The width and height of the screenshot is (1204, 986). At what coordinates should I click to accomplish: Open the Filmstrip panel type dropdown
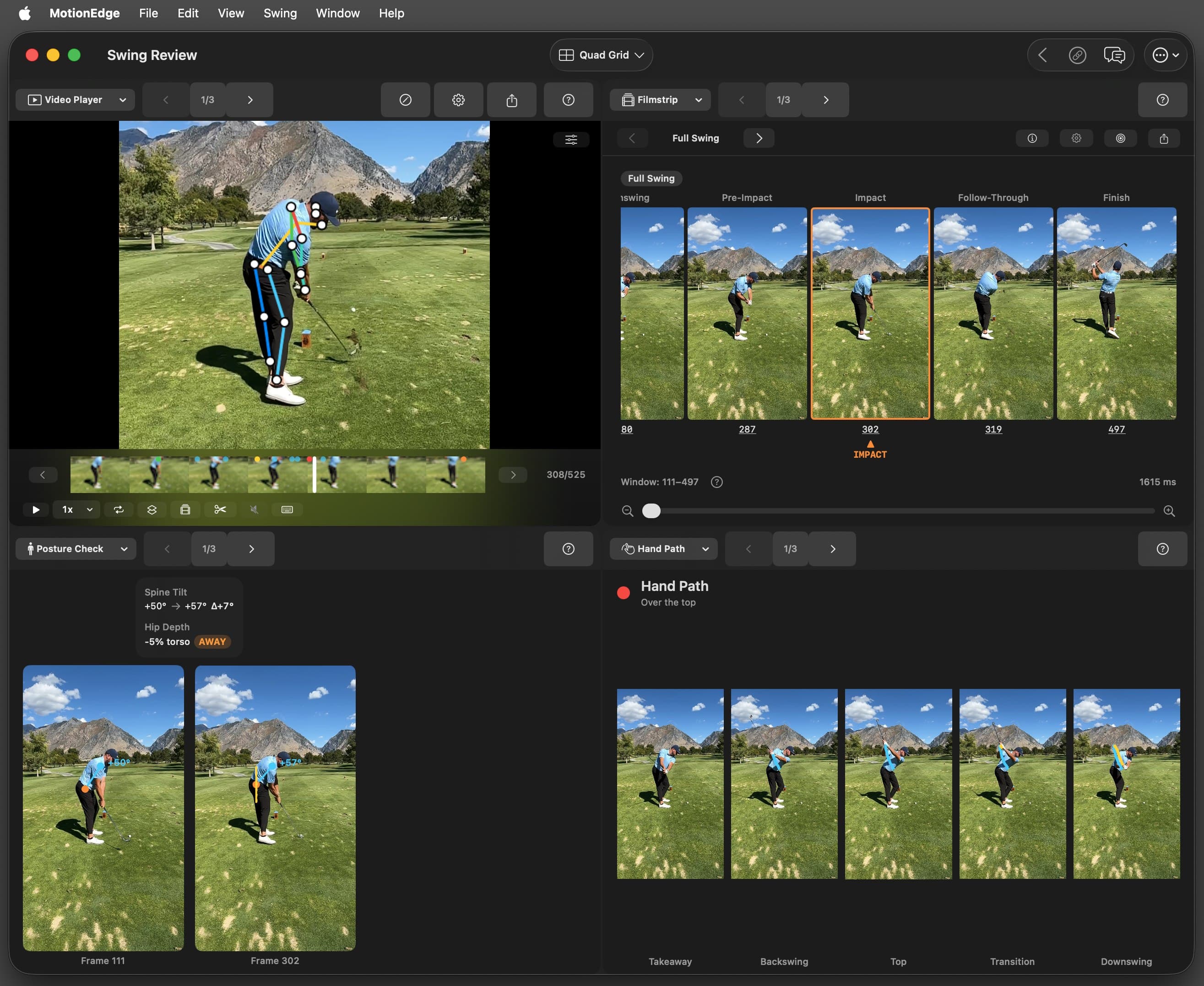[x=660, y=100]
